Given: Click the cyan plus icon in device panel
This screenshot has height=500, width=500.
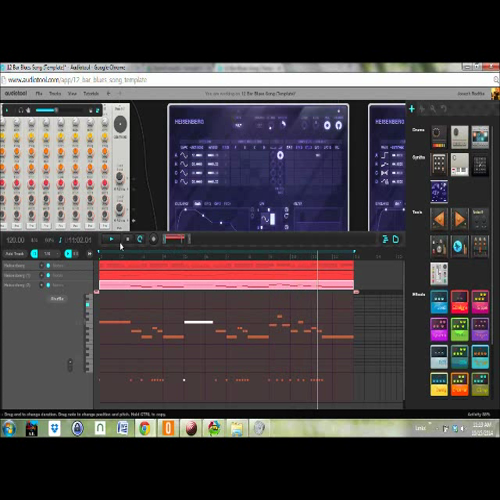Looking at the screenshot, I should coord(412,109).
